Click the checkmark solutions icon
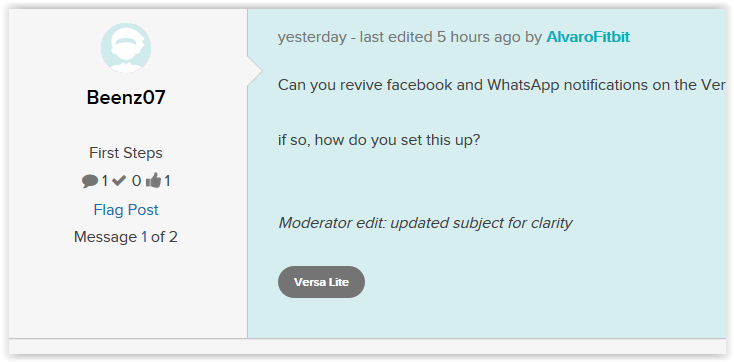The image size is (734, 362). (x=119, y=180)
